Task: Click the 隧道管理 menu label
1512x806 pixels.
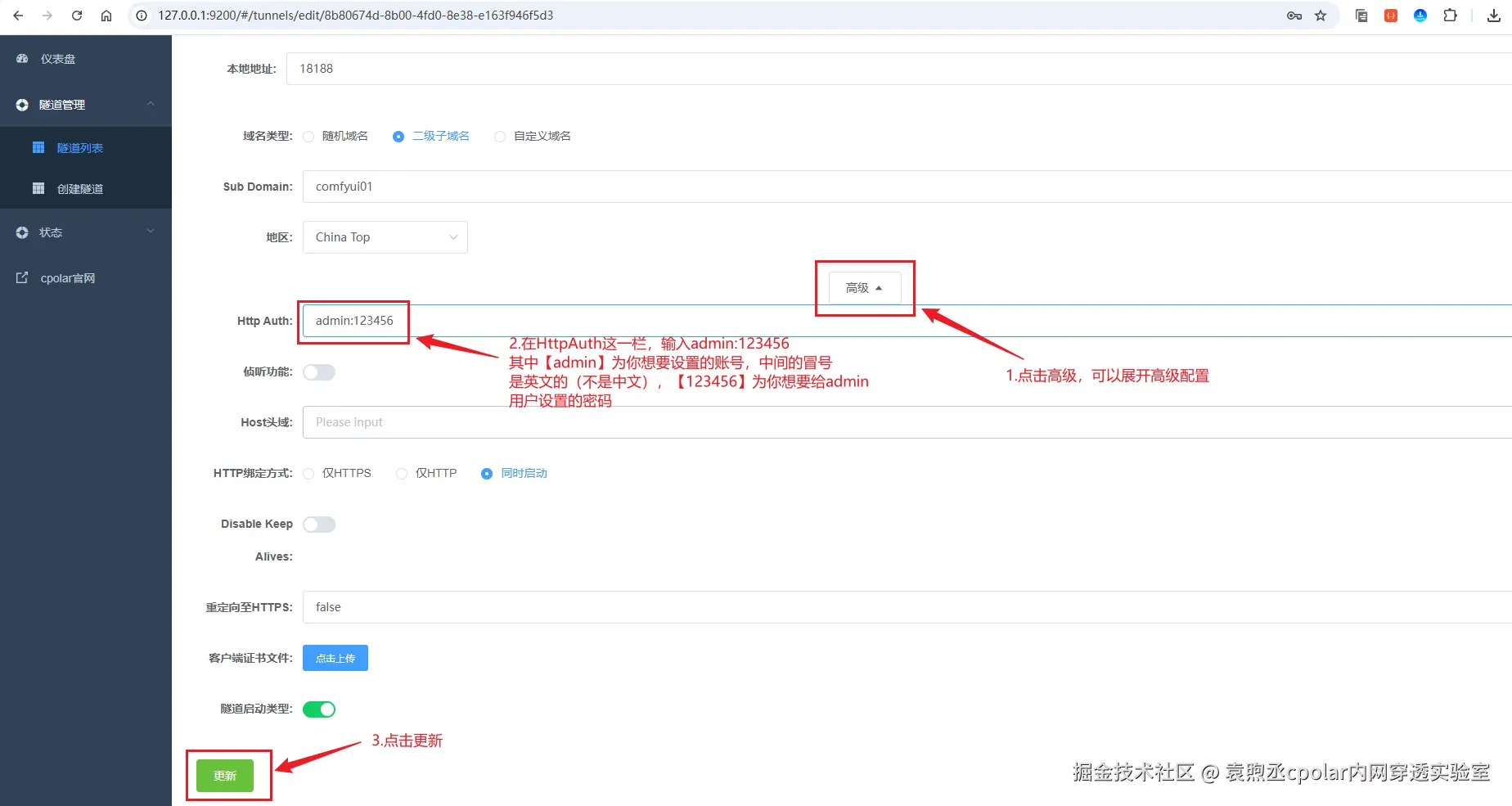Action: click(x=62, y=105)
